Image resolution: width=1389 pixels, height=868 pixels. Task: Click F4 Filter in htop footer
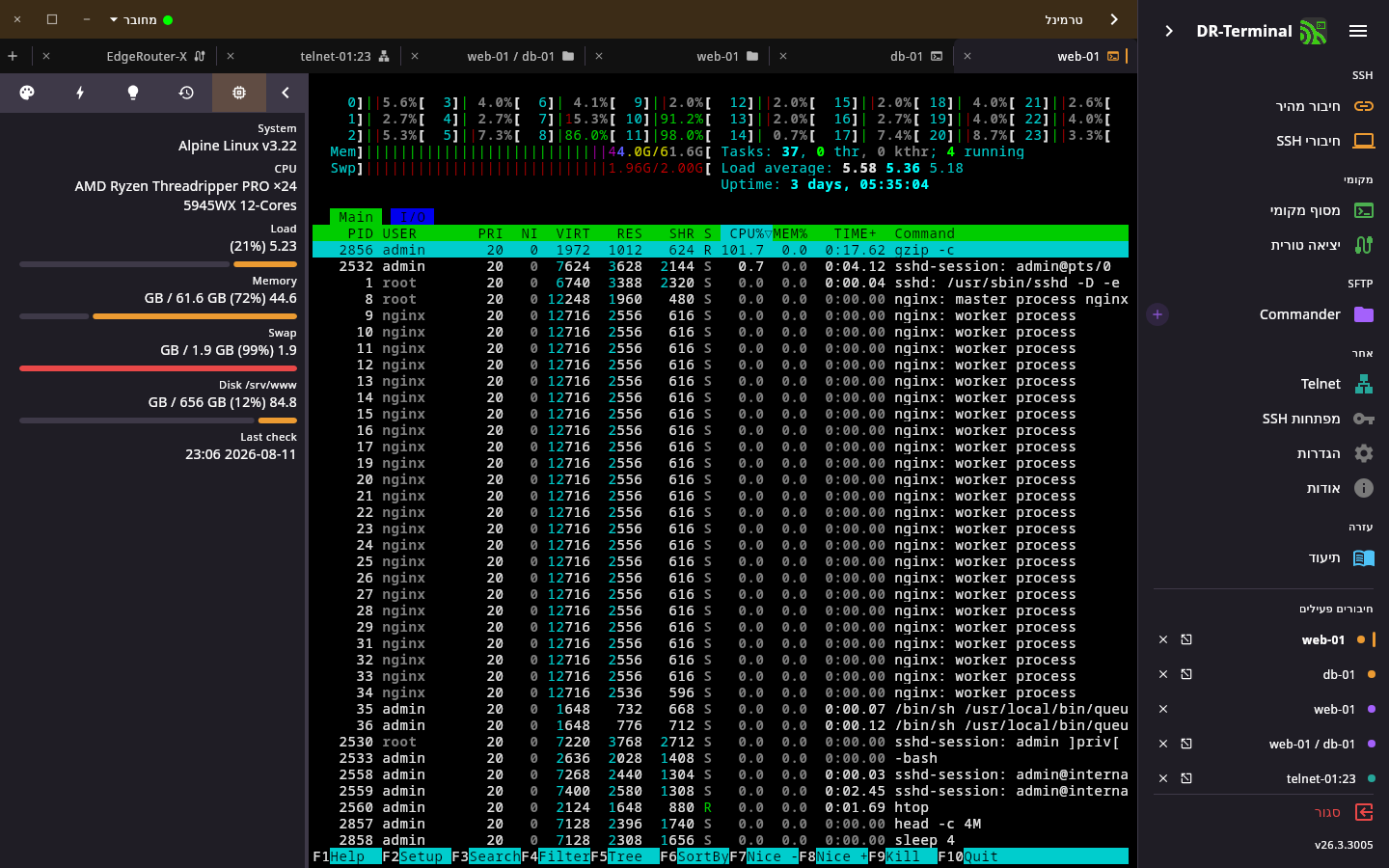point(556,856)
